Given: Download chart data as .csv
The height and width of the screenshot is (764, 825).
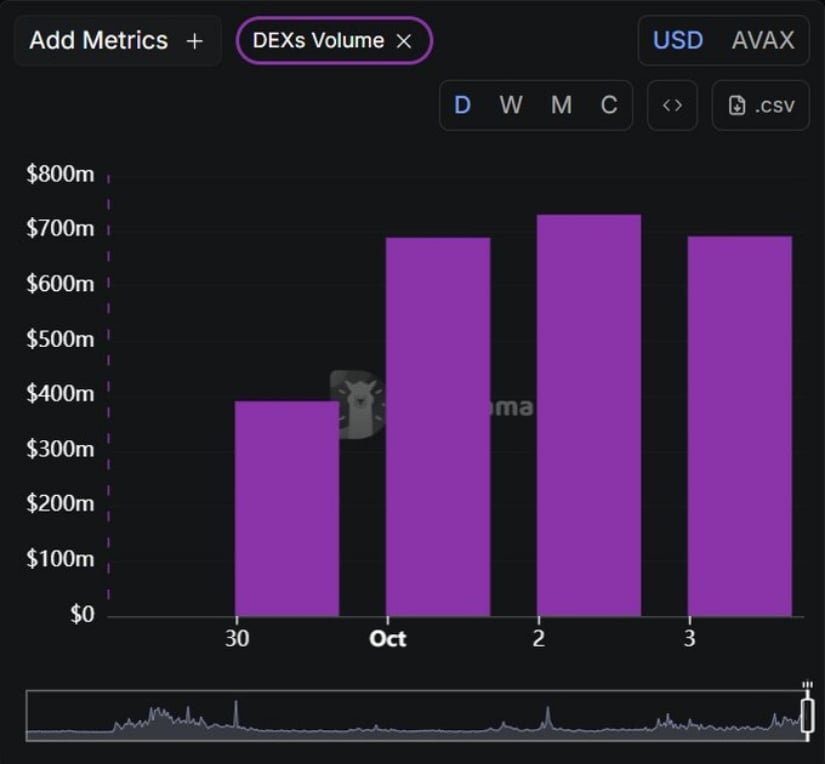Looking at the screenshot, I should [x=761, y=105].
